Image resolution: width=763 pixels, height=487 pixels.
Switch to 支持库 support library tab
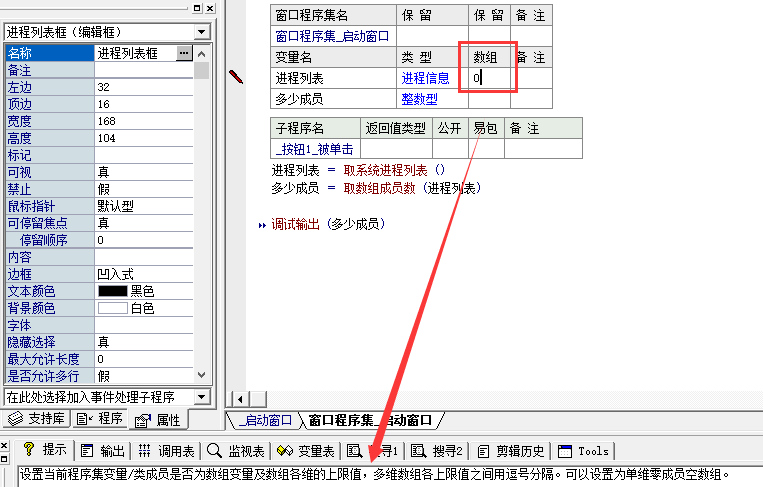(x=36, y=419)
